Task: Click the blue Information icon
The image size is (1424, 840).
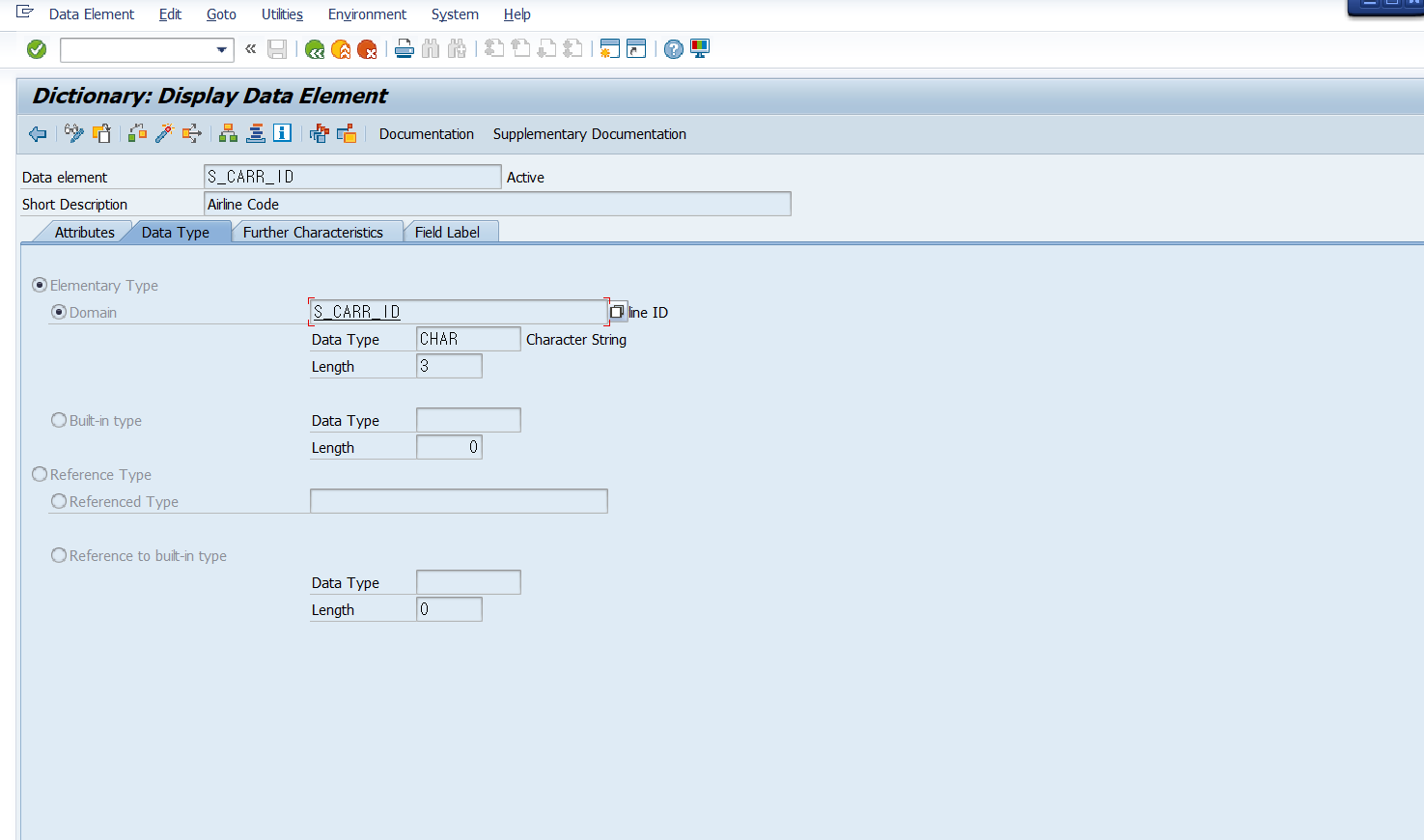Action: [283, 133]
